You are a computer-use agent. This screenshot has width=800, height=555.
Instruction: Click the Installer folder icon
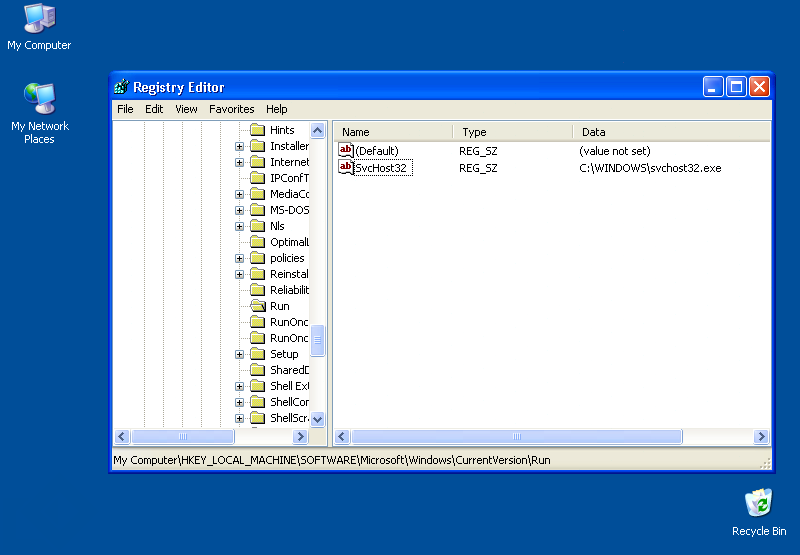pyautogui.click(x=258, y=146)
